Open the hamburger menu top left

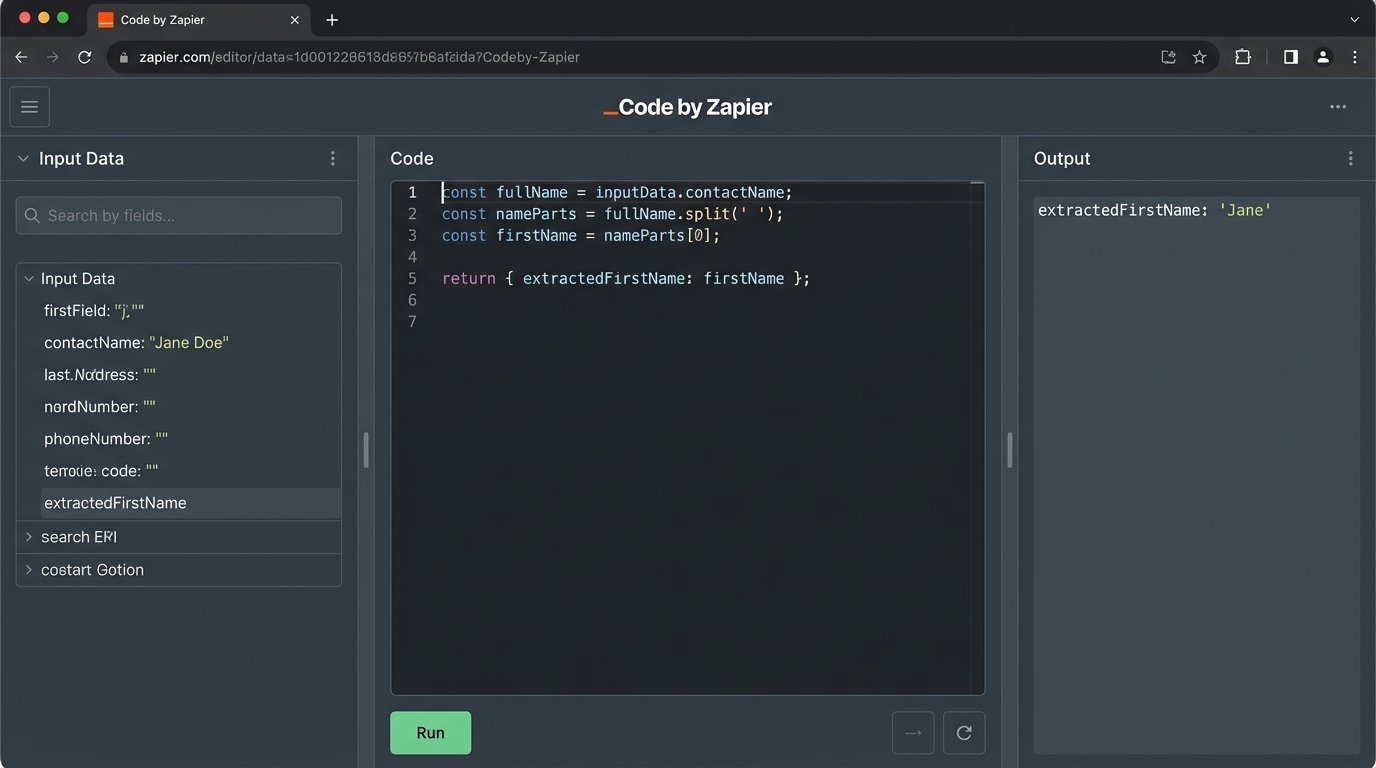(x=29, y=106)
